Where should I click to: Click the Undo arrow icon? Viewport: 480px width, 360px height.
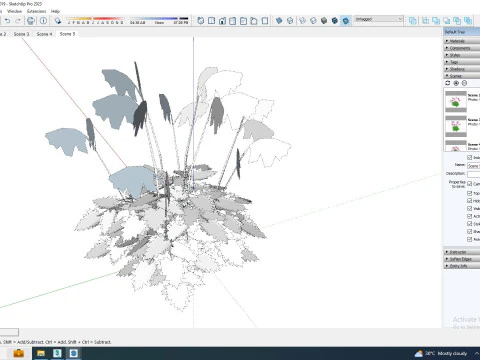click(7, 21)
